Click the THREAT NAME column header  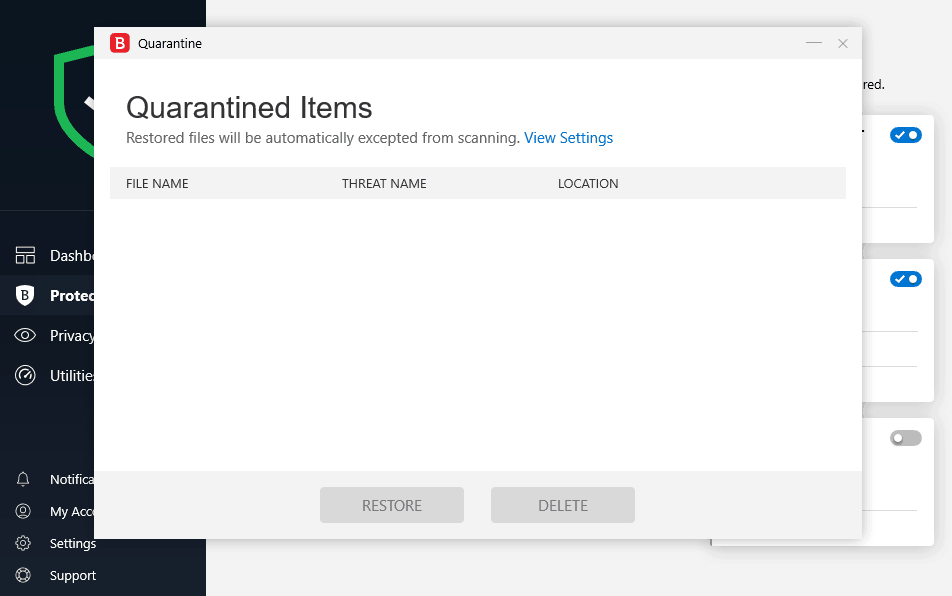383,183
